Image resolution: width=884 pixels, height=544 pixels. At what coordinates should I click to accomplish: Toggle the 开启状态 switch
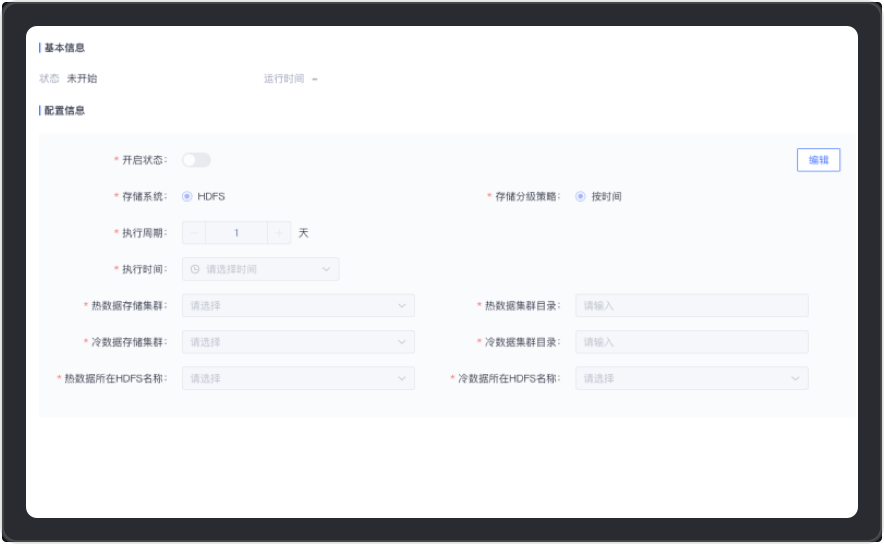[x=196, y=160]
